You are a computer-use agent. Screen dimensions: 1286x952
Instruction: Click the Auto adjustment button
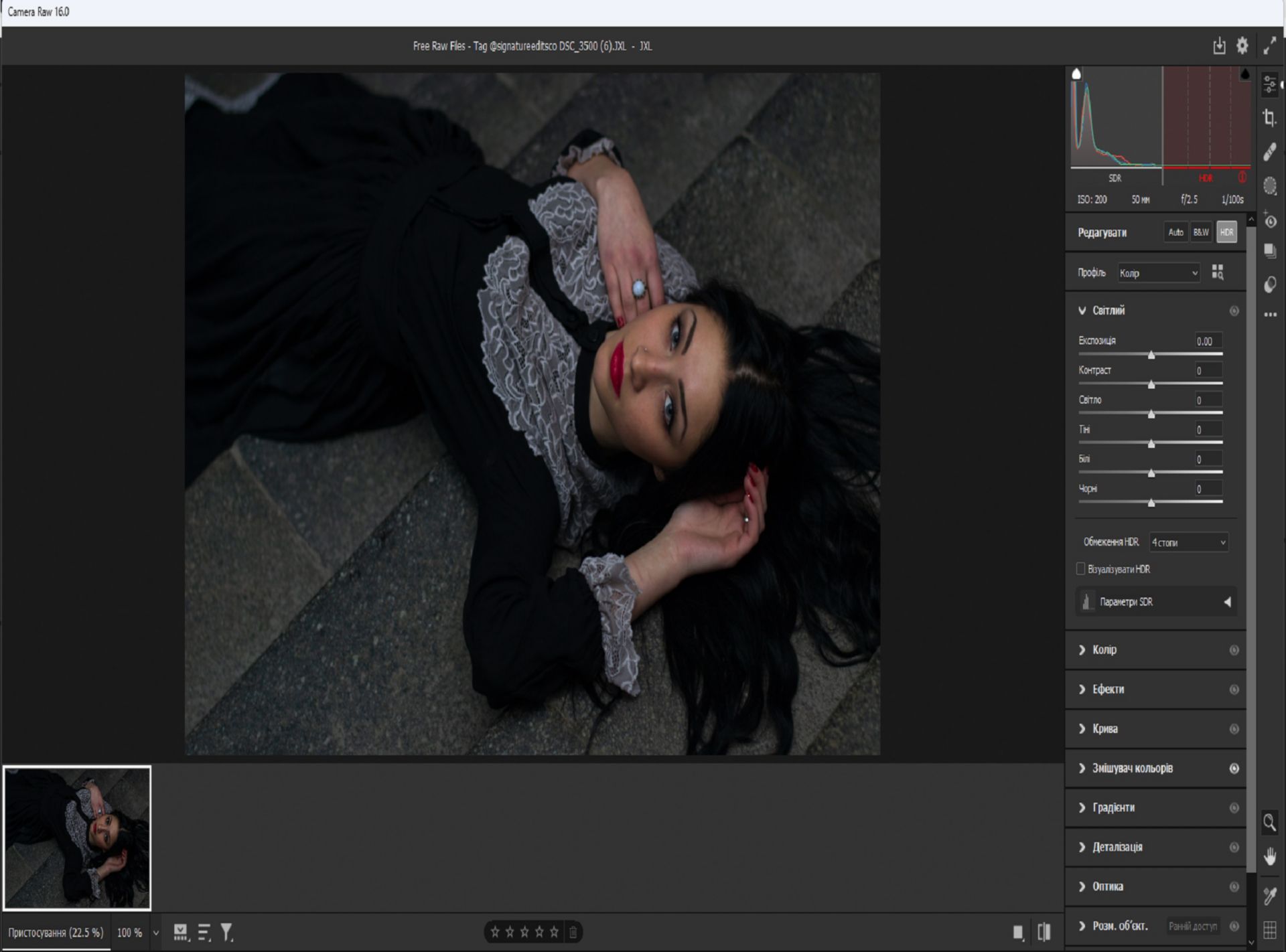click(1175, 232)
